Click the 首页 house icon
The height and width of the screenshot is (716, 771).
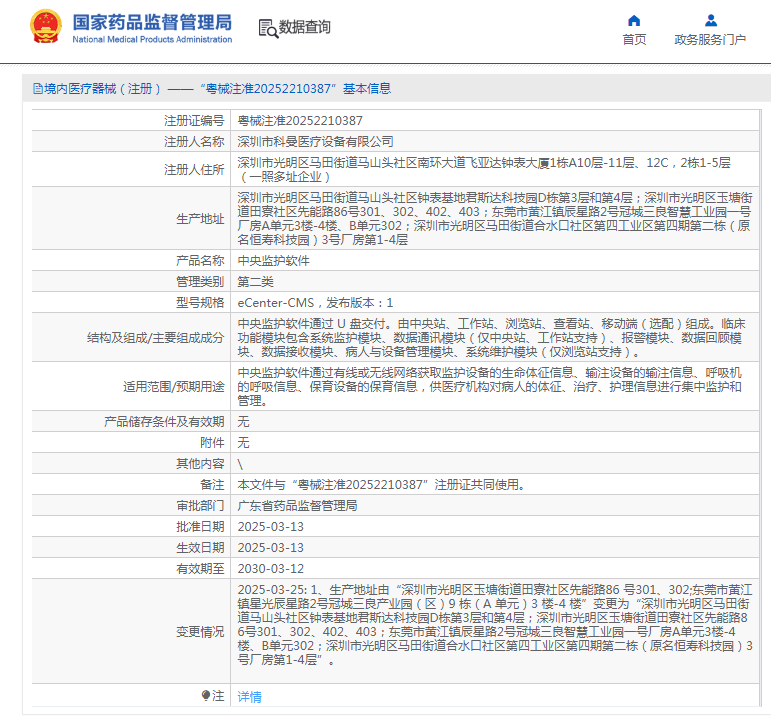634,20
